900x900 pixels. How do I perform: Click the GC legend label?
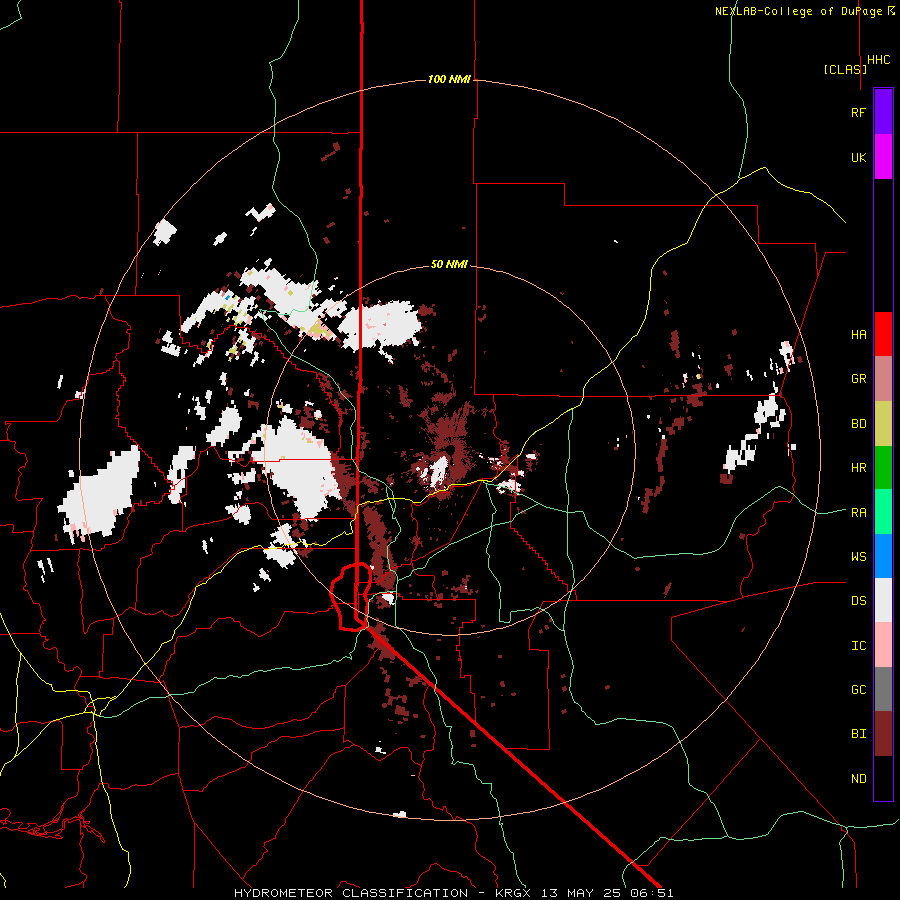859,690
